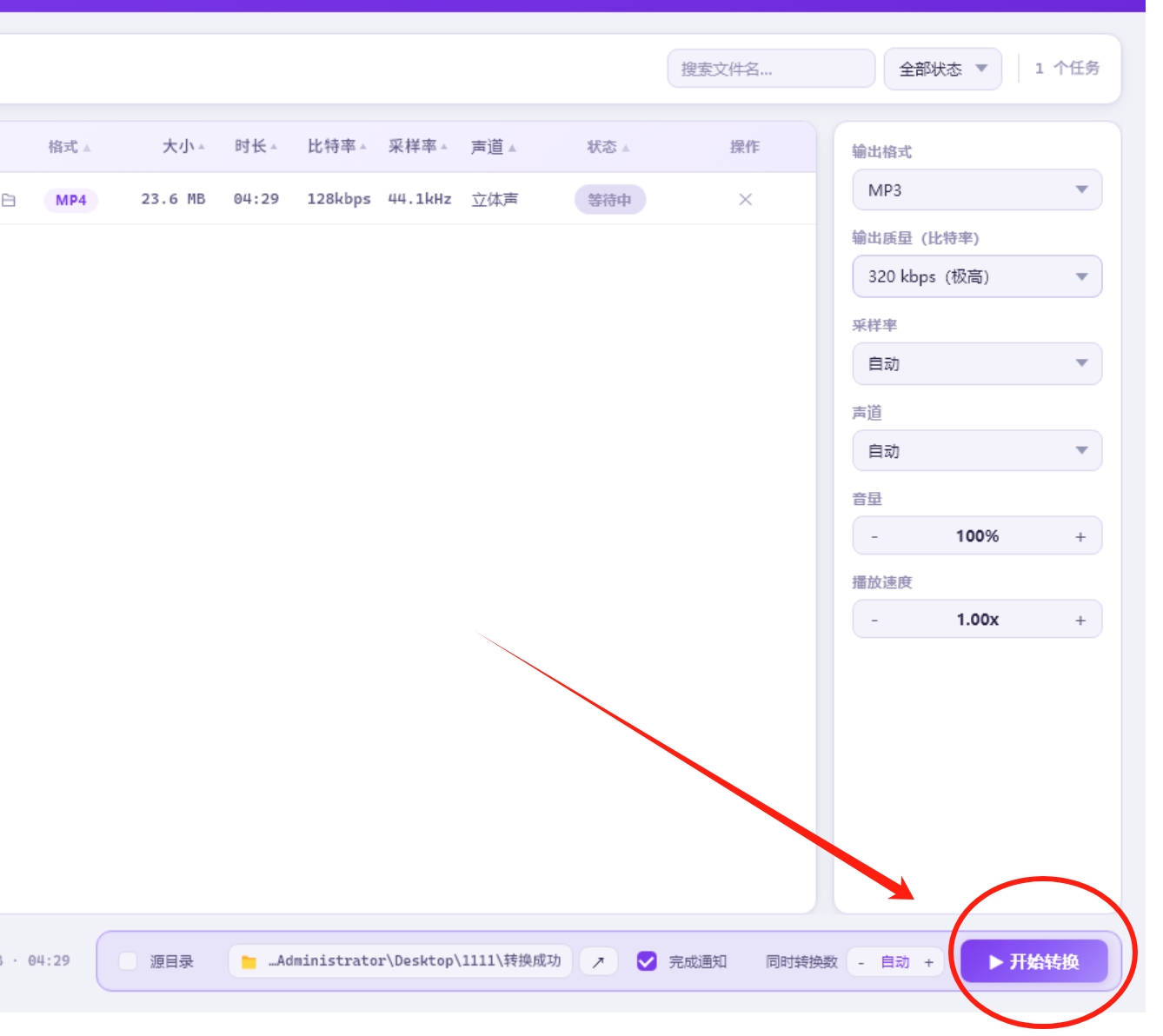Viewport: 1163px width, 1036px height.
Task: Click the 开始转换 start conversion button
Action: [1033, 961]
